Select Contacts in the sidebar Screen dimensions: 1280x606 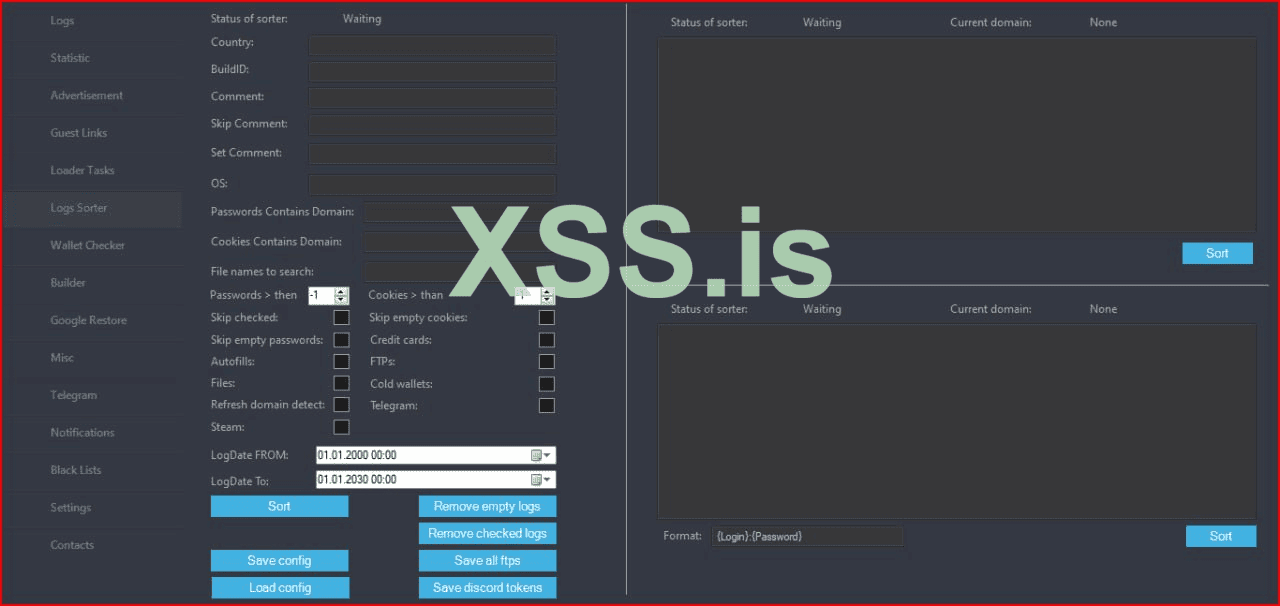[72, 545]
